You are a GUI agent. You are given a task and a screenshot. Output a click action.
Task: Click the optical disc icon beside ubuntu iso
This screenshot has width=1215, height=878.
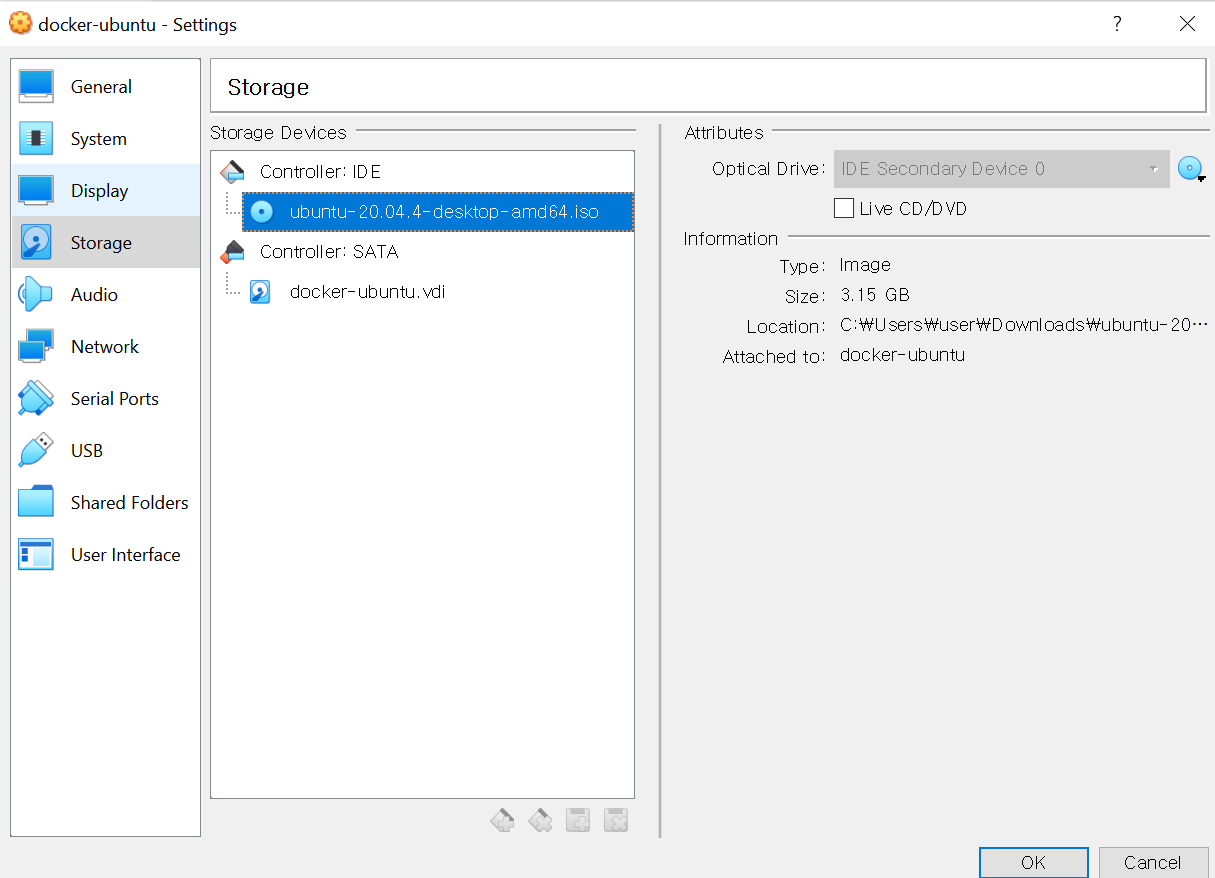pyautogui.click(x=261, y=212)
